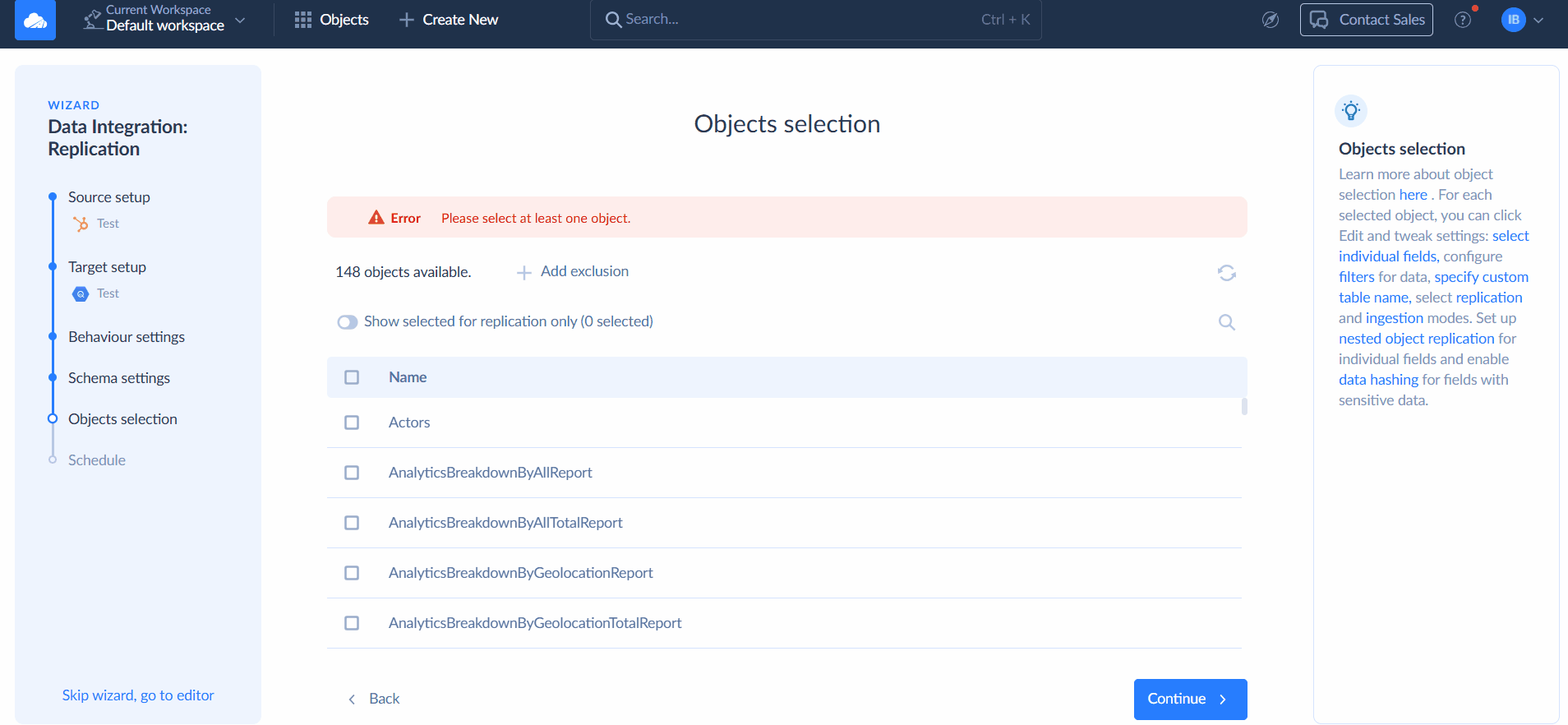Check AnalyticsBreakdownByGeolocationTotalReport checkbox
Image resolution: width=1568 pixels, height=725 pixels.
coord(352,623)
